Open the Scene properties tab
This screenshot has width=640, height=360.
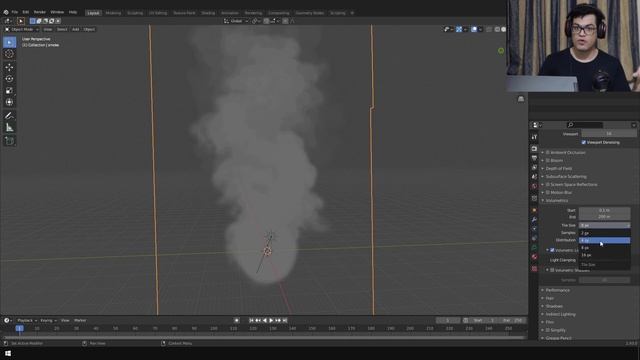[x=534, y=177]
